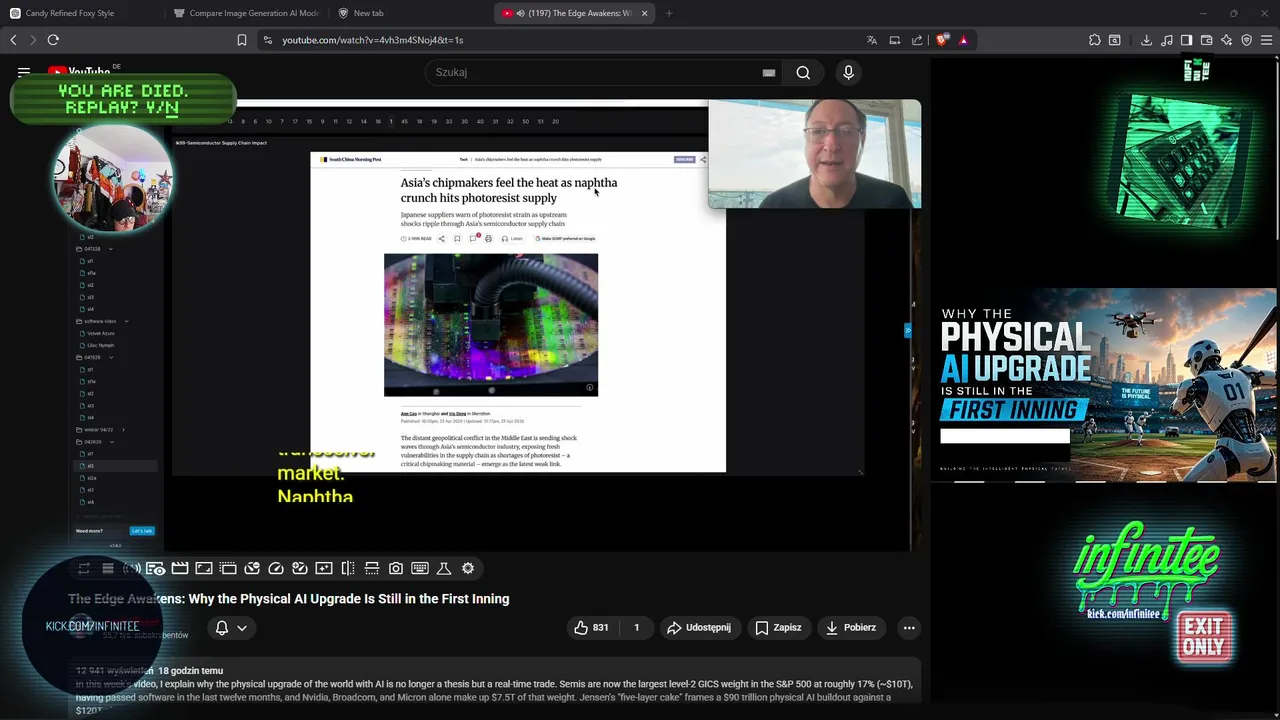Open the browser main hamburger menu
1280x720 pixels.
pos(1266,40)
